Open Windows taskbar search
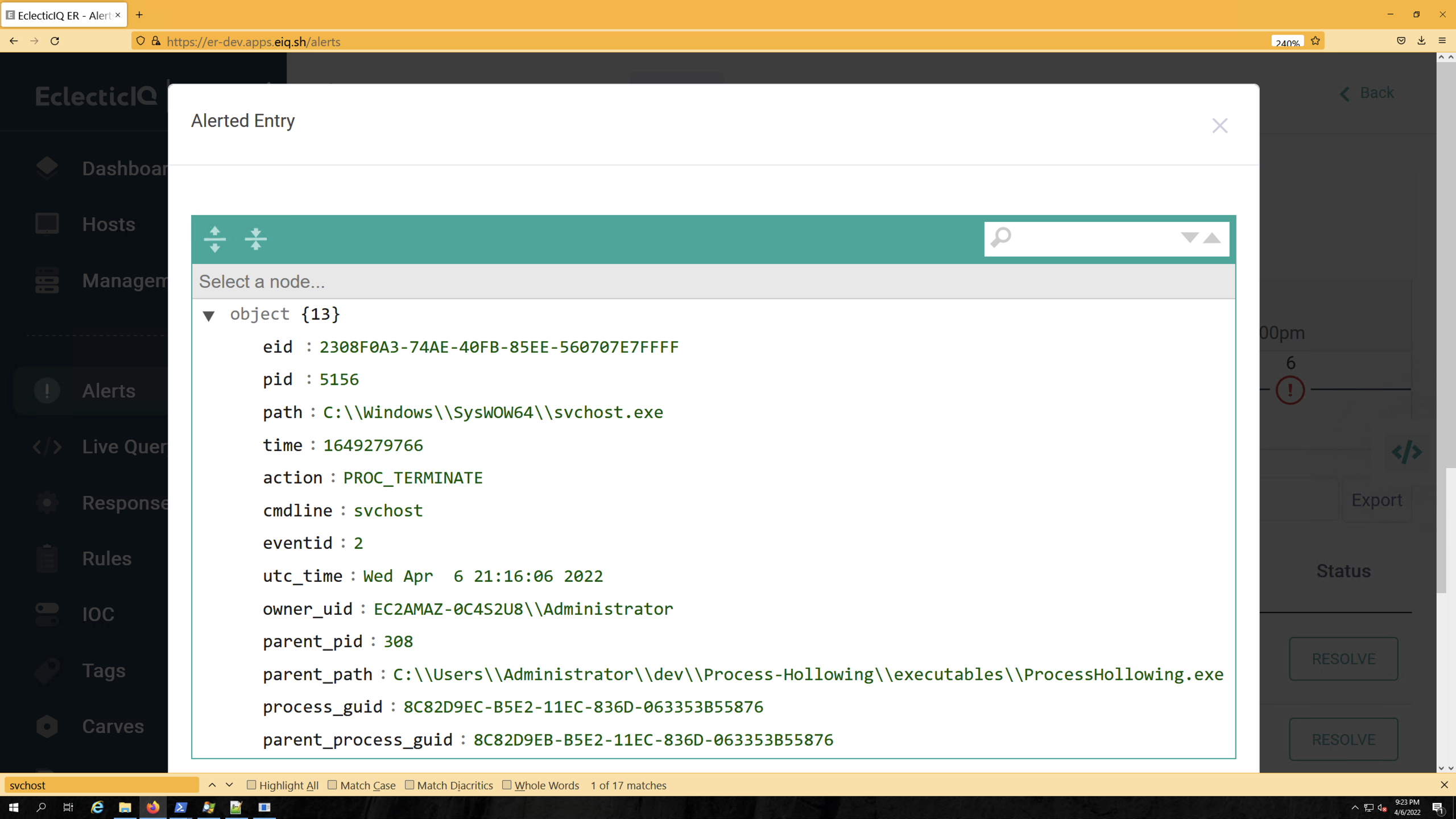The image size is (1456, 819). tap(41, 807)
